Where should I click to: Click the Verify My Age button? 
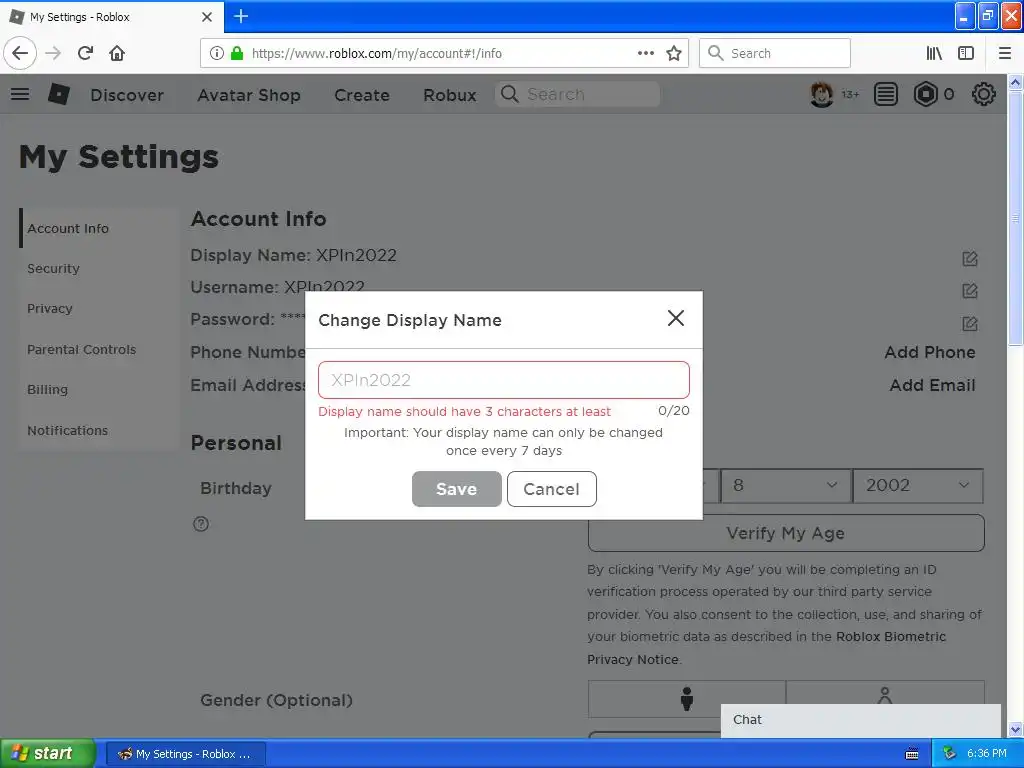click(786, 533)
